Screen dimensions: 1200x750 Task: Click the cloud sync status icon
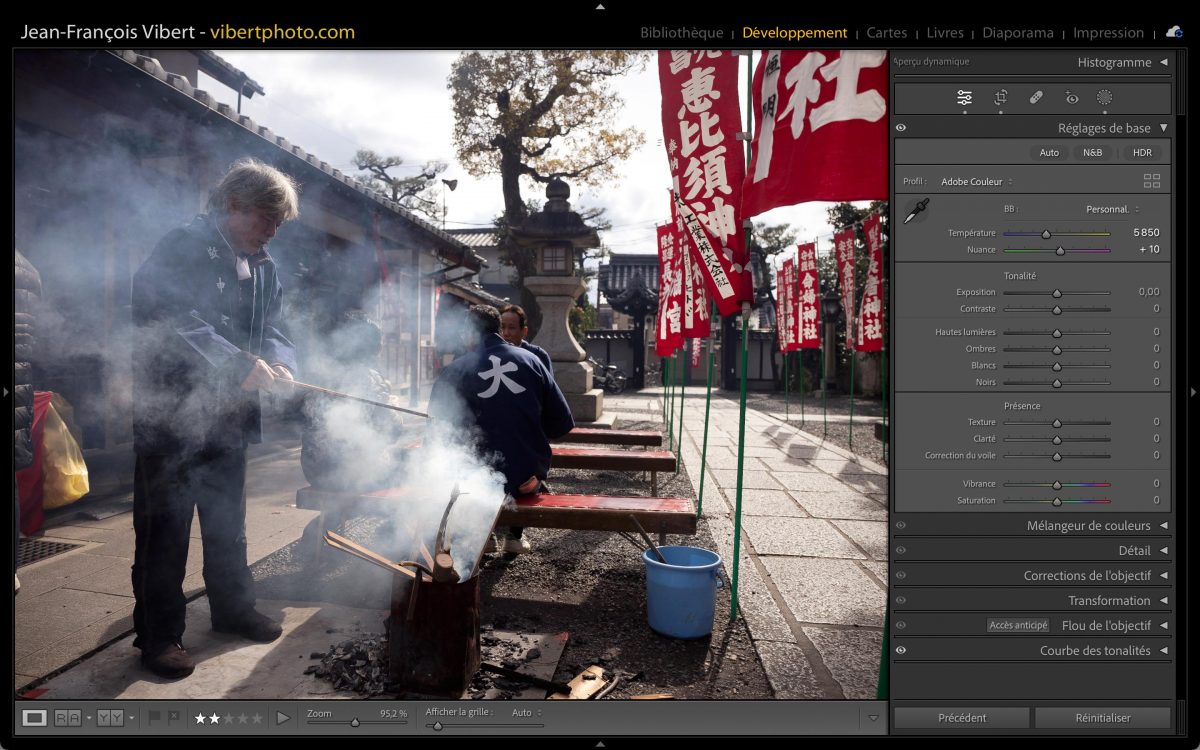(1173, 32)
